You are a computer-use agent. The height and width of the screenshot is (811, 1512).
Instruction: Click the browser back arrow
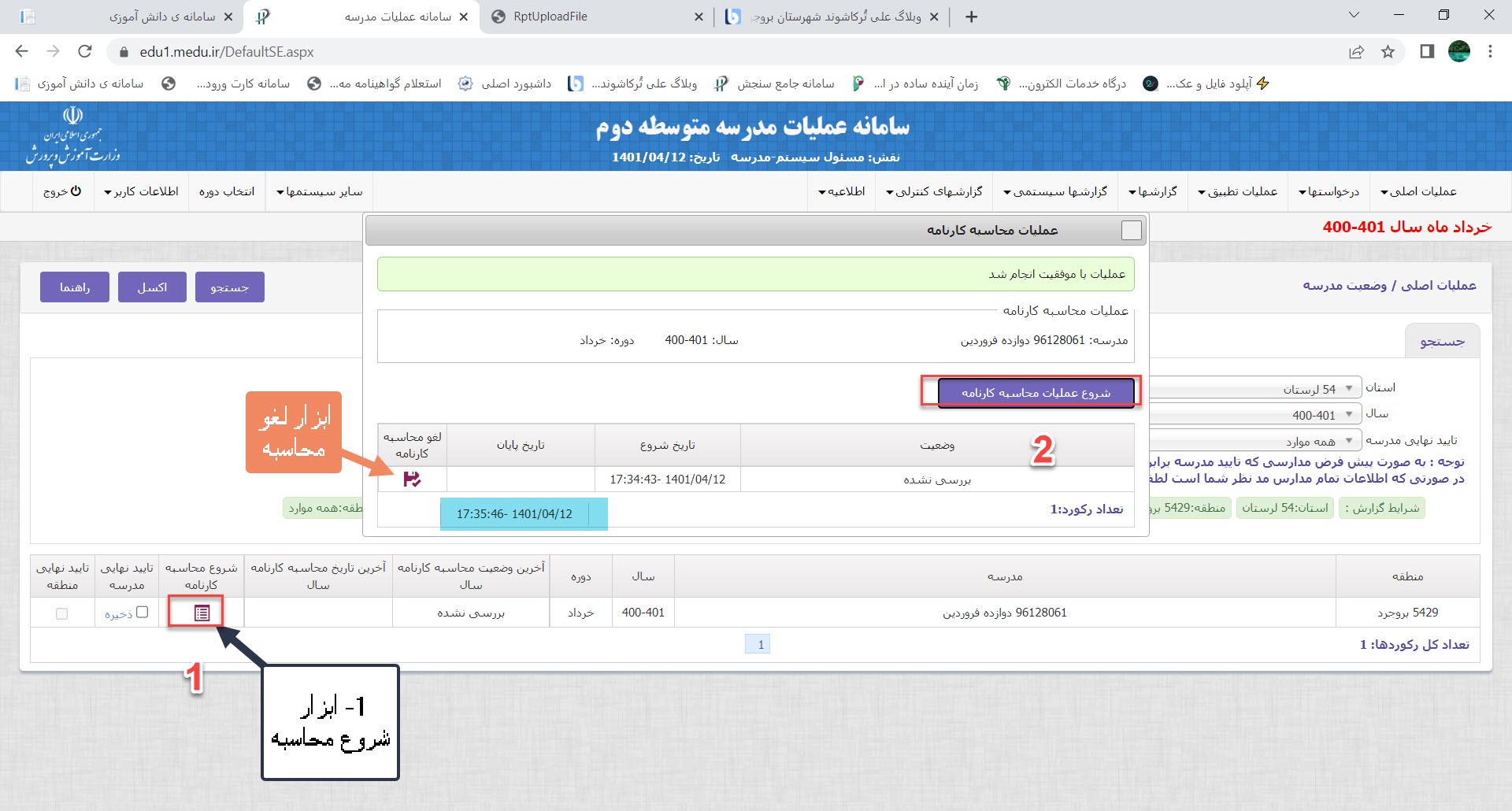tap(22, 52)
